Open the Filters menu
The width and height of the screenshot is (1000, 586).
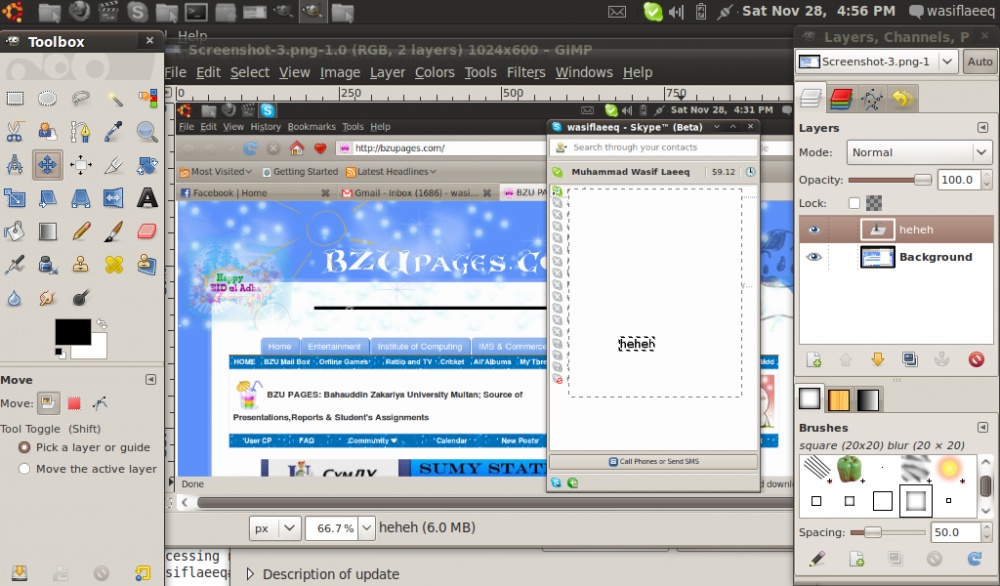(526, 72)
